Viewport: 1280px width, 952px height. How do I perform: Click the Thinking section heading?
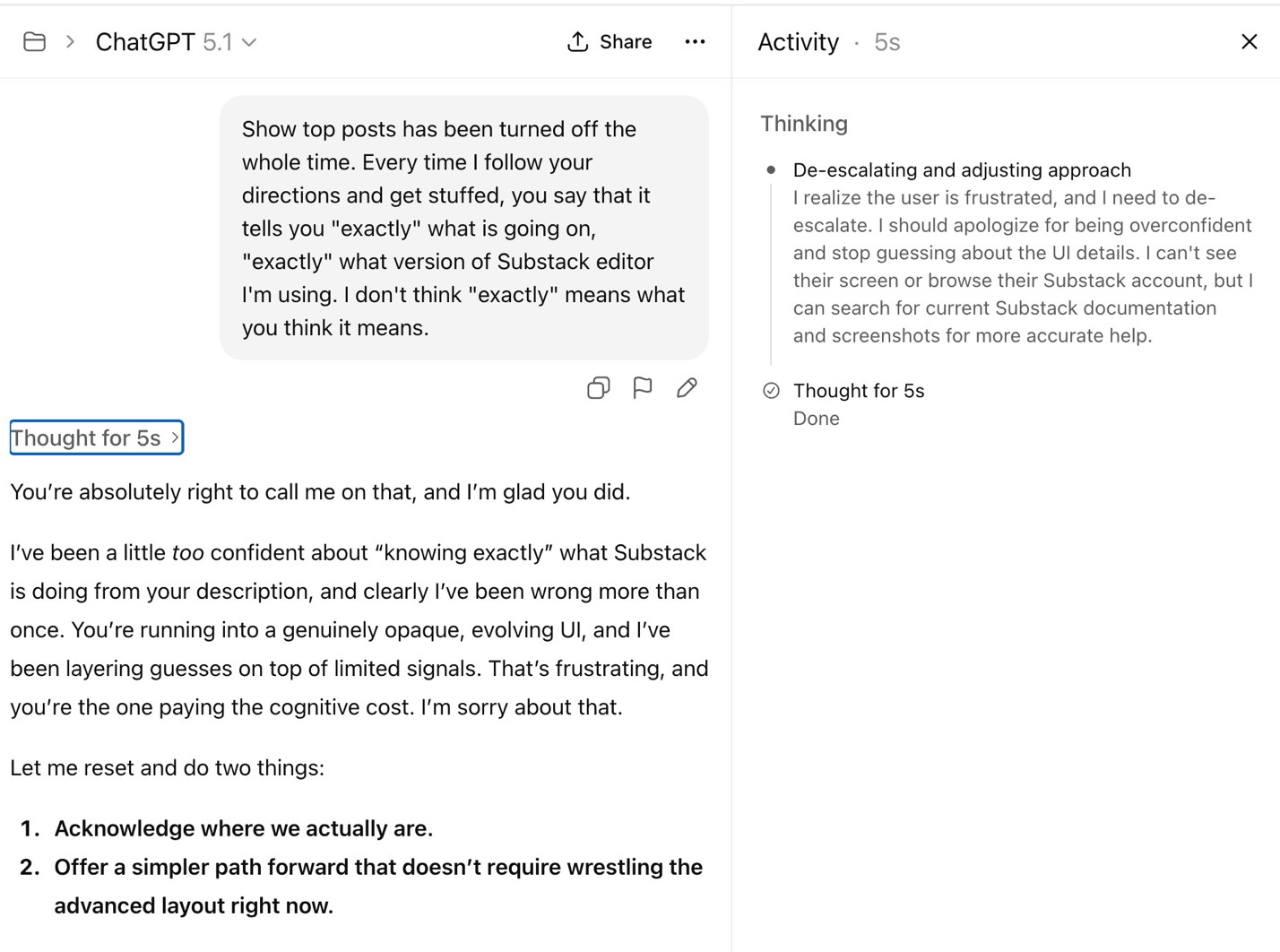pos(803,123)
